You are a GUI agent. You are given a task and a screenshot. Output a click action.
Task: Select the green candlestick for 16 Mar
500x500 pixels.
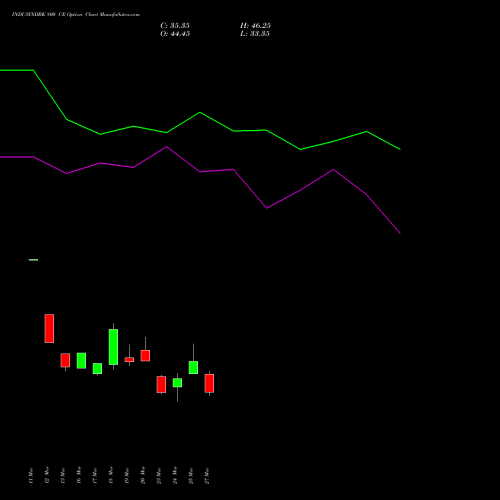(81, 361)
